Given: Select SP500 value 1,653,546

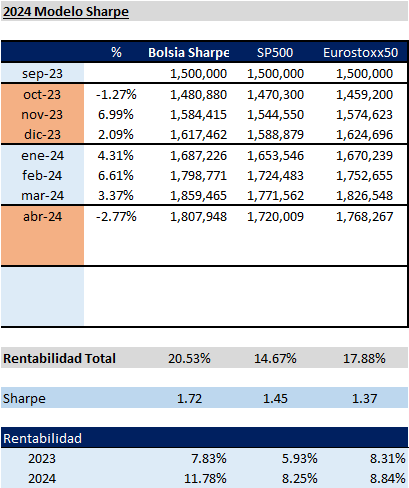Looking at the screenshot, I should click(275, 156).
